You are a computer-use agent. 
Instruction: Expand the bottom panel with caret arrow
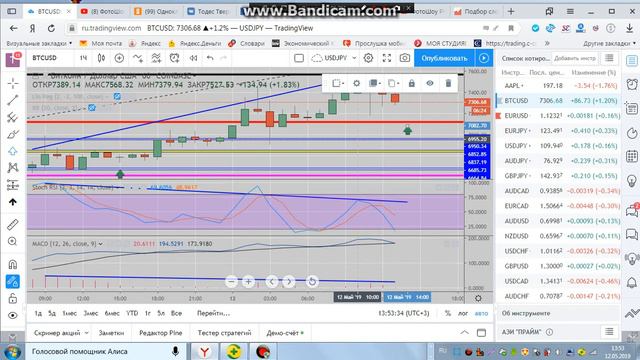(x=464, y=333)
